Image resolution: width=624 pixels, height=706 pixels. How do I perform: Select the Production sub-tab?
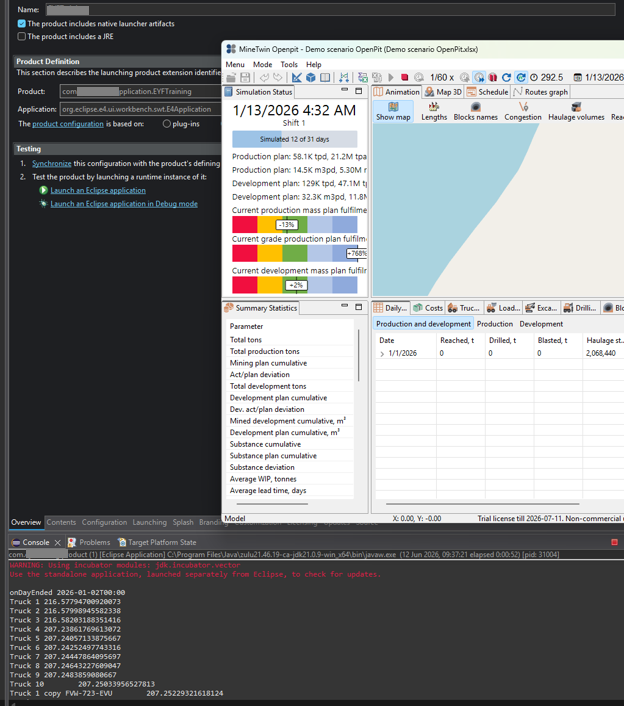tap(495, 324)
